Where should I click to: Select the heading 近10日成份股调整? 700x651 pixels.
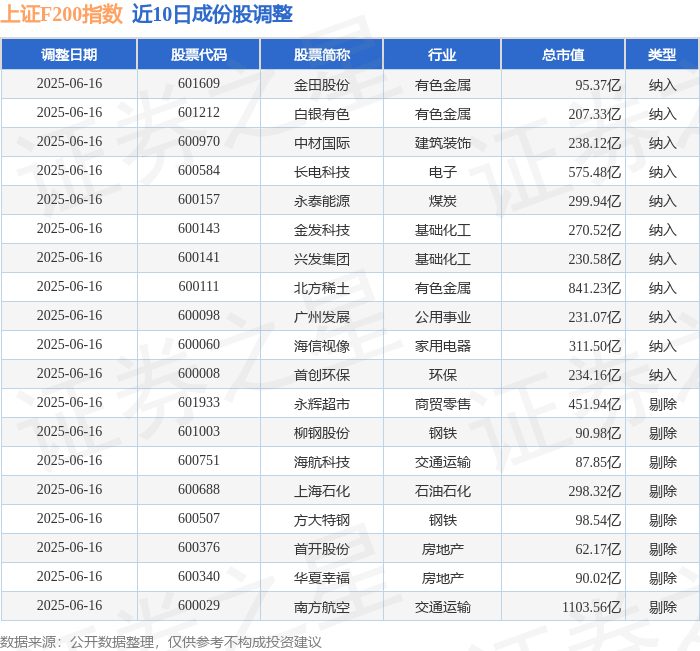[212, 14]
